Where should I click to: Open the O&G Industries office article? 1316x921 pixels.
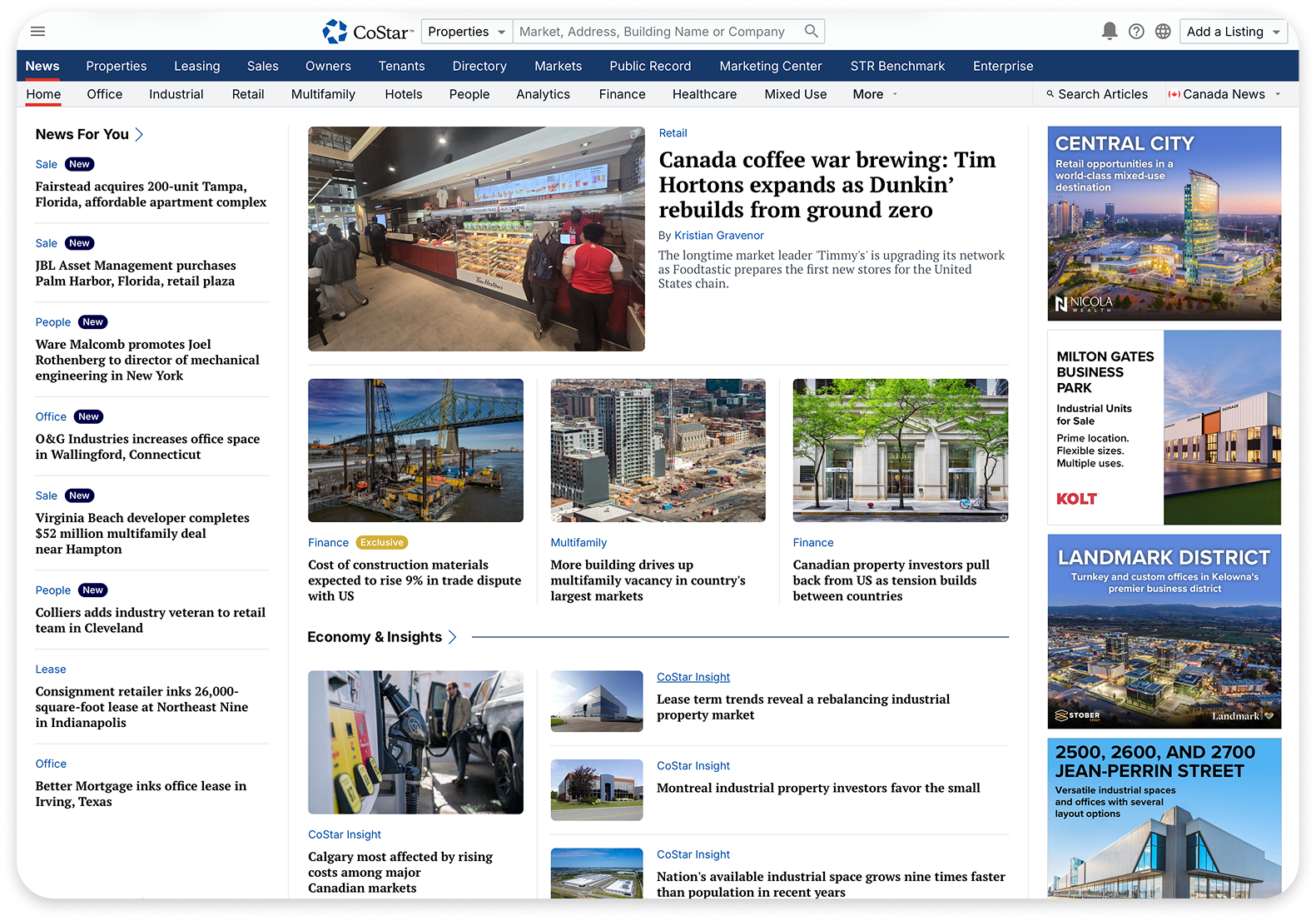pos(147,446)
